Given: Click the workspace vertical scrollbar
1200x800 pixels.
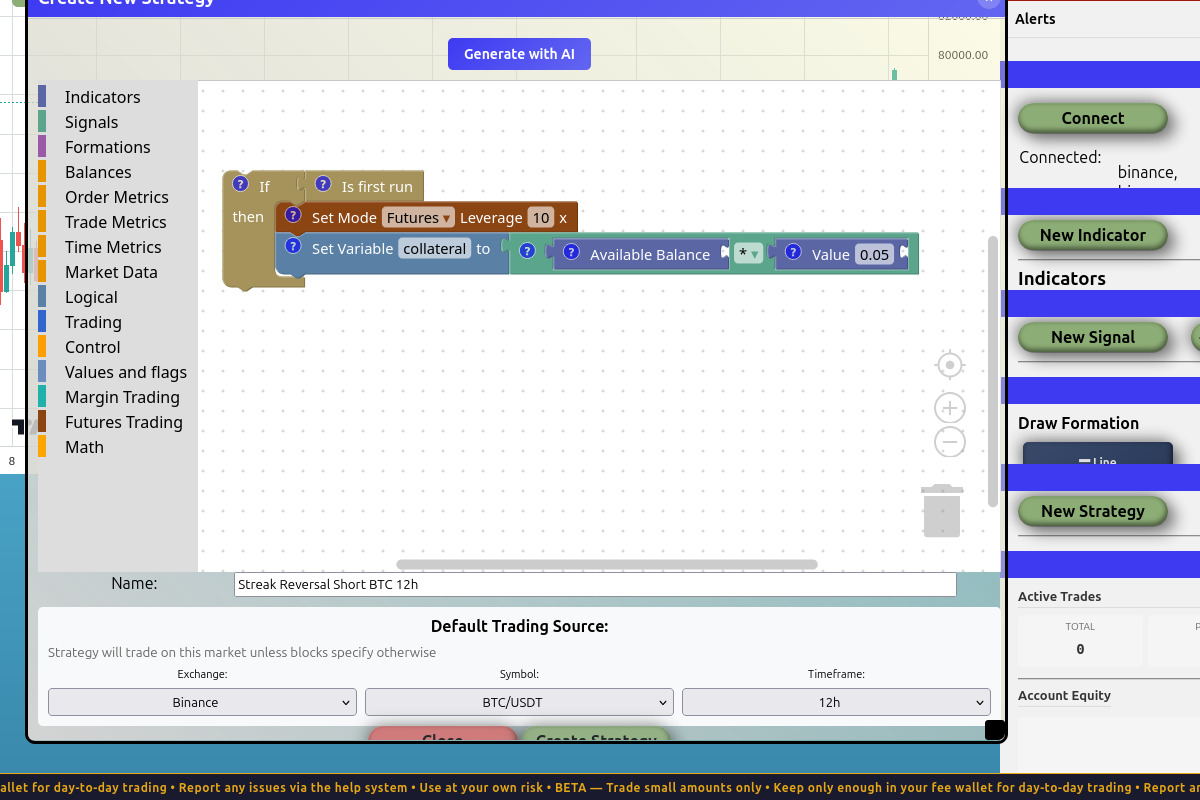Looking at the screenshot, I should point(992,370).
